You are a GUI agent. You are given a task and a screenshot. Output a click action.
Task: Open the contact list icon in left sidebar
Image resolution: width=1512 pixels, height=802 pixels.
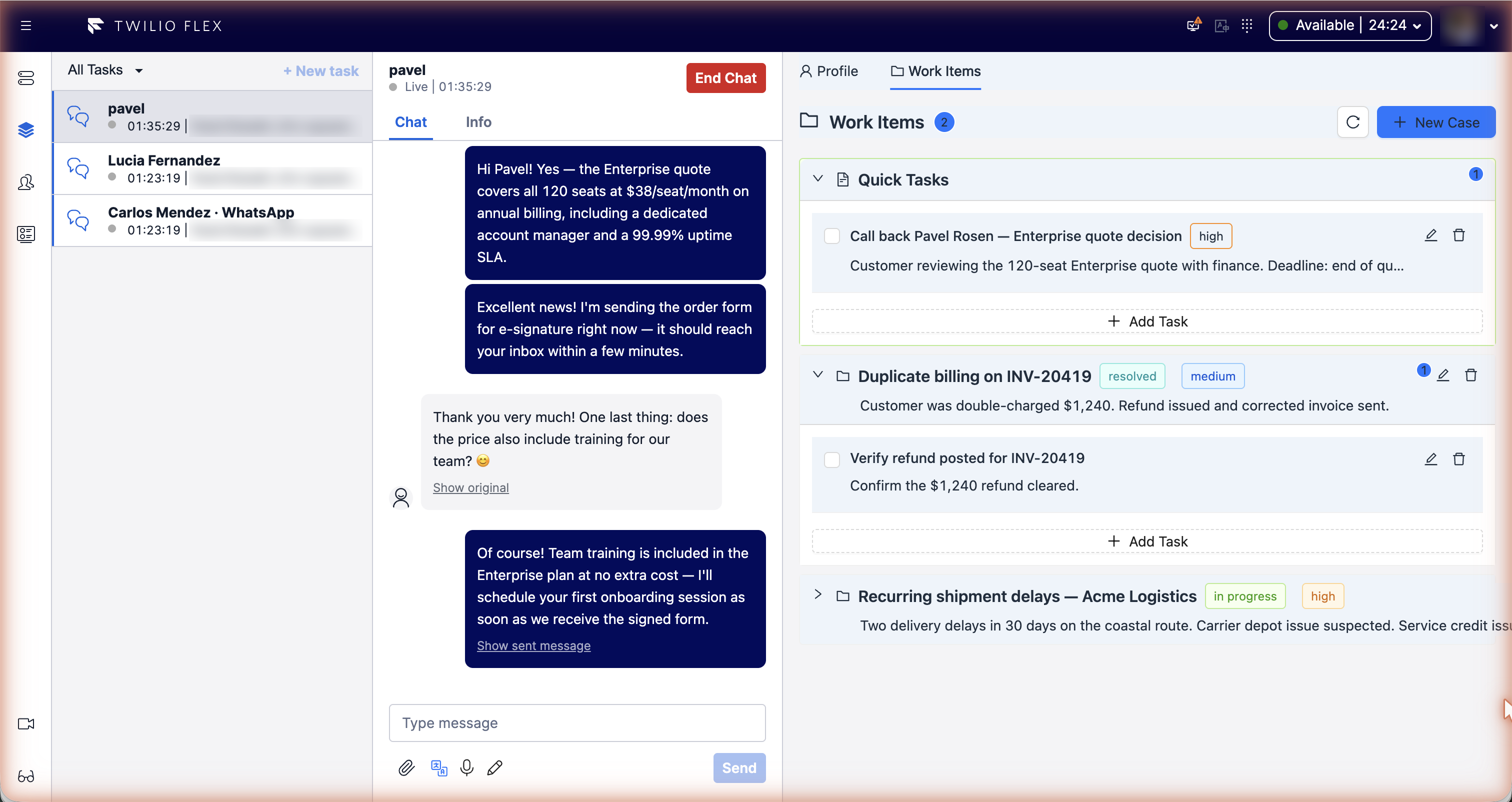coord(26,234)
